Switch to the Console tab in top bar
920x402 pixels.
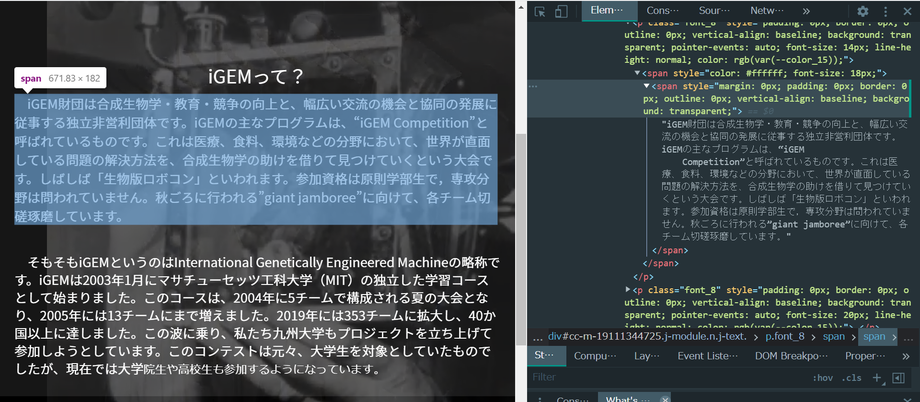662,11
